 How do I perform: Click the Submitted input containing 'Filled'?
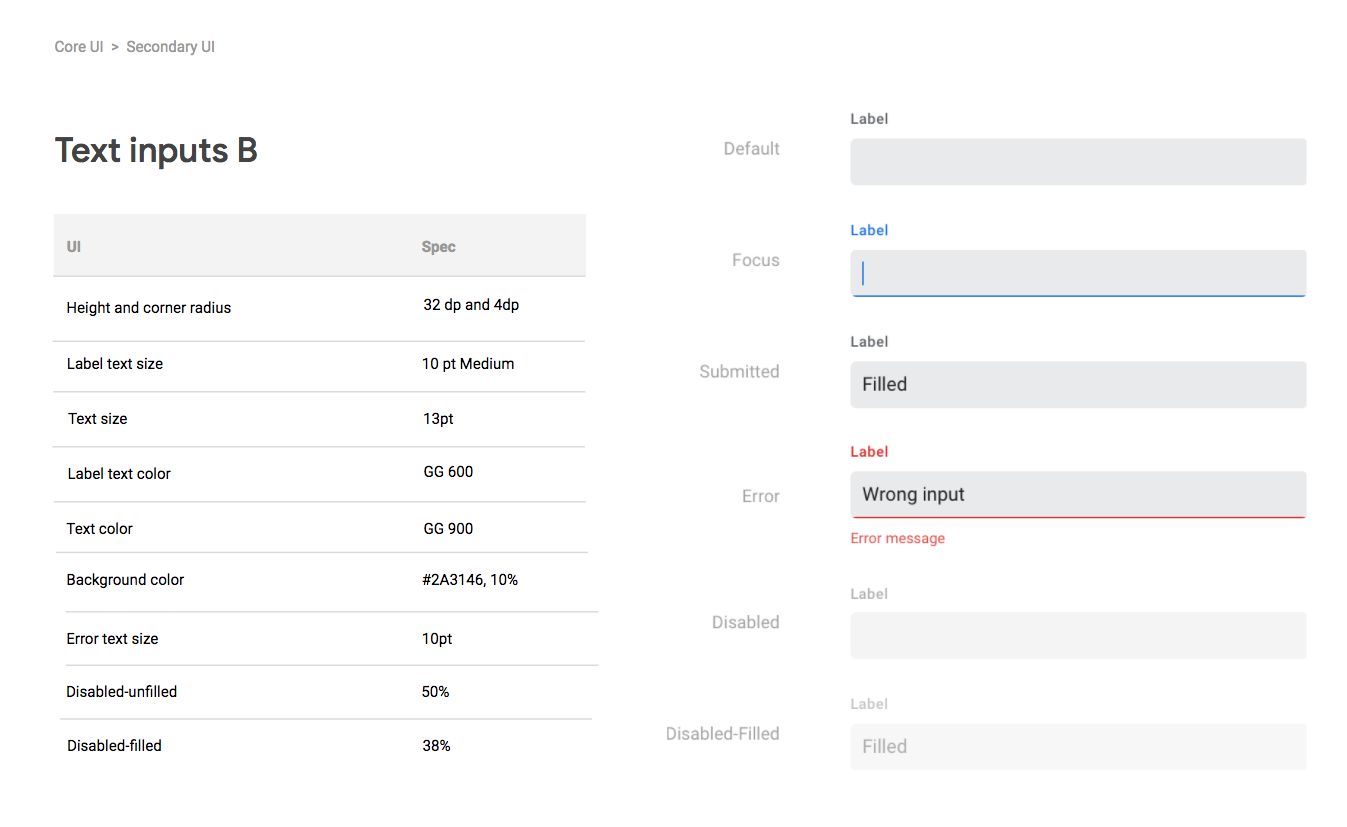click(x=1078, y=384)
